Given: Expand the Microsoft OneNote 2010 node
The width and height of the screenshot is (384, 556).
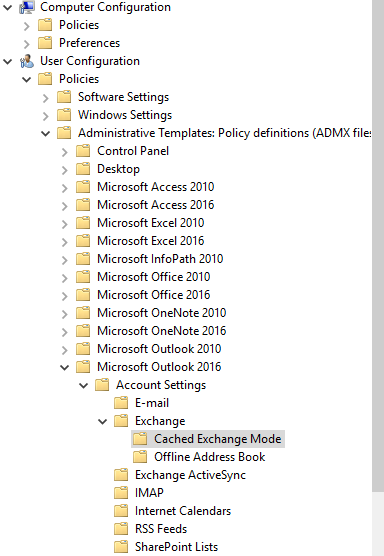Looking at the screenshot, I should (65, 314).
